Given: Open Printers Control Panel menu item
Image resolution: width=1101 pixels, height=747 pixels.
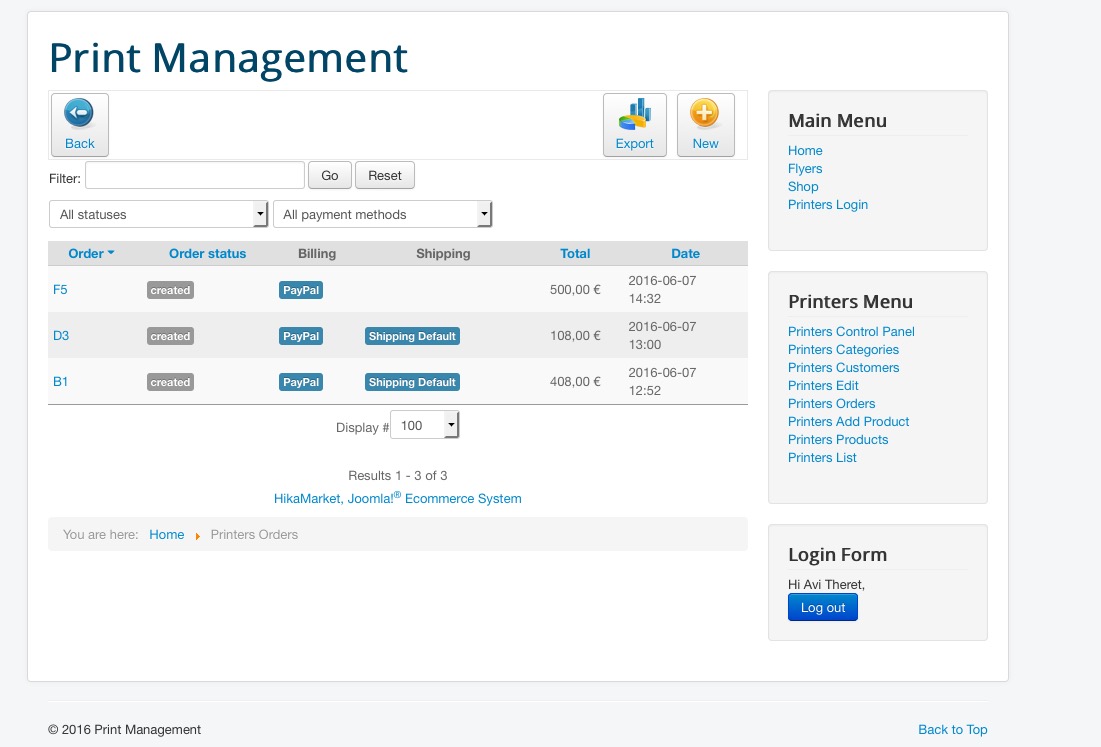Looking at the screenshot, I should [851, 332].
